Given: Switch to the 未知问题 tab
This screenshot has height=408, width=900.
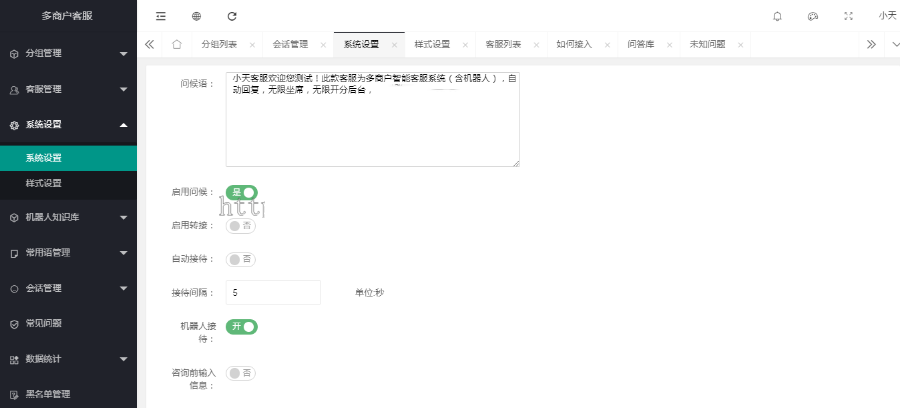Looking at the screenshot, I should (708, 44).
